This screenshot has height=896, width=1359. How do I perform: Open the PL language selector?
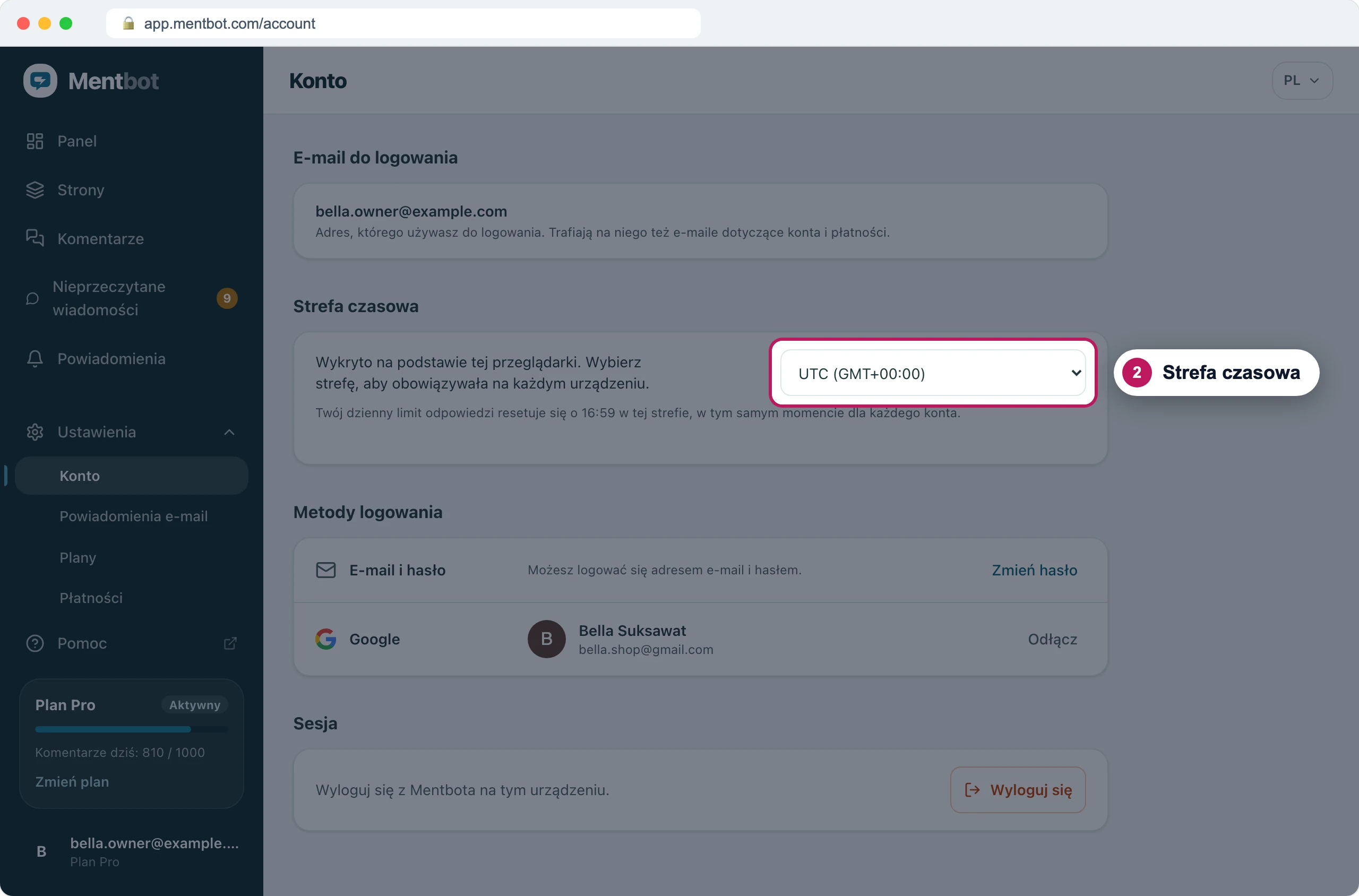pos(1302,81)
